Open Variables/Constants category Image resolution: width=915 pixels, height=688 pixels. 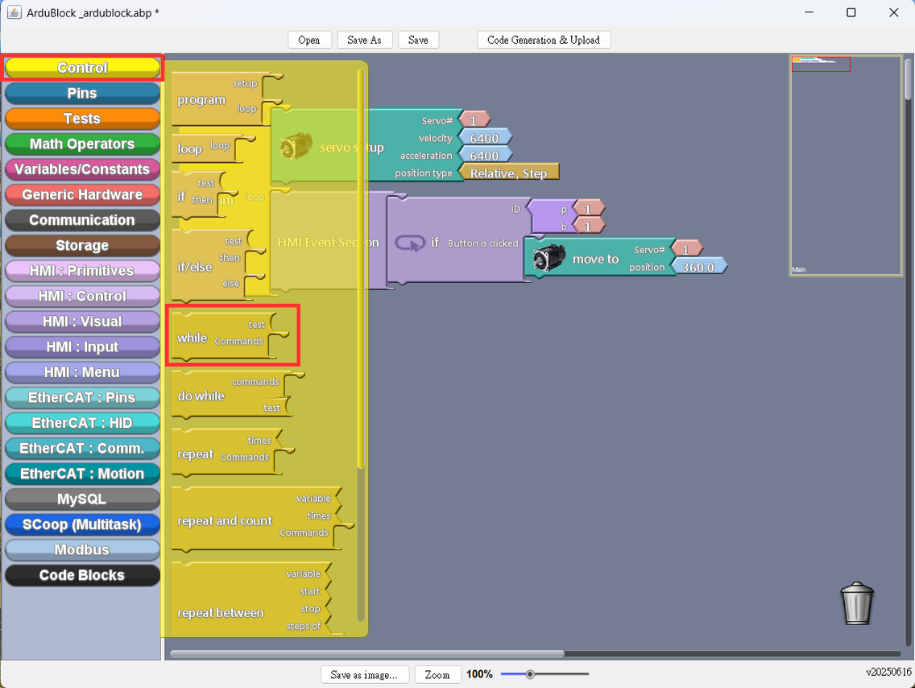pyautogui.click(x=82, y=169)
